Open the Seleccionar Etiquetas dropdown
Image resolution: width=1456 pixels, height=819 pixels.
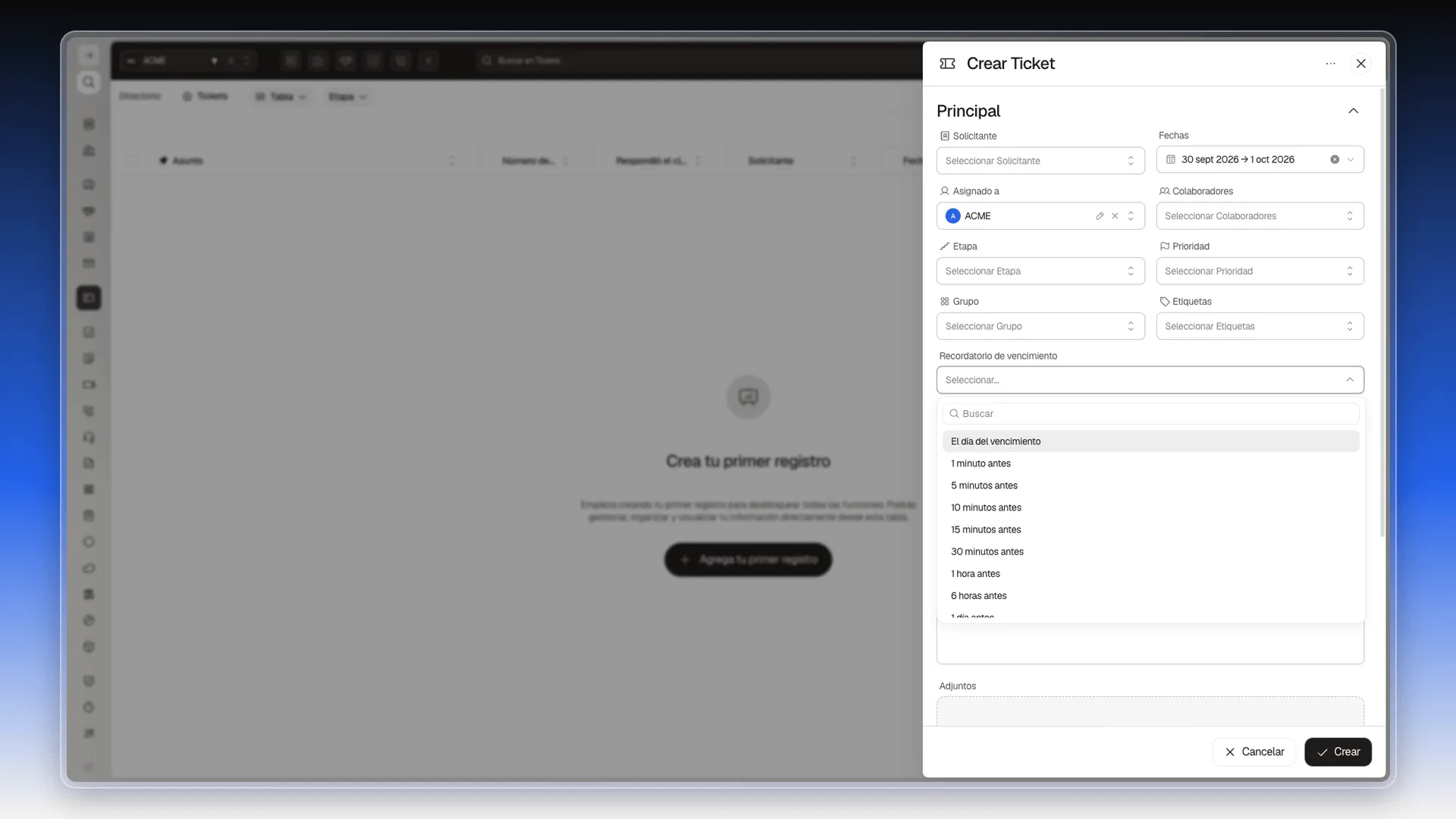point(1260,326)
